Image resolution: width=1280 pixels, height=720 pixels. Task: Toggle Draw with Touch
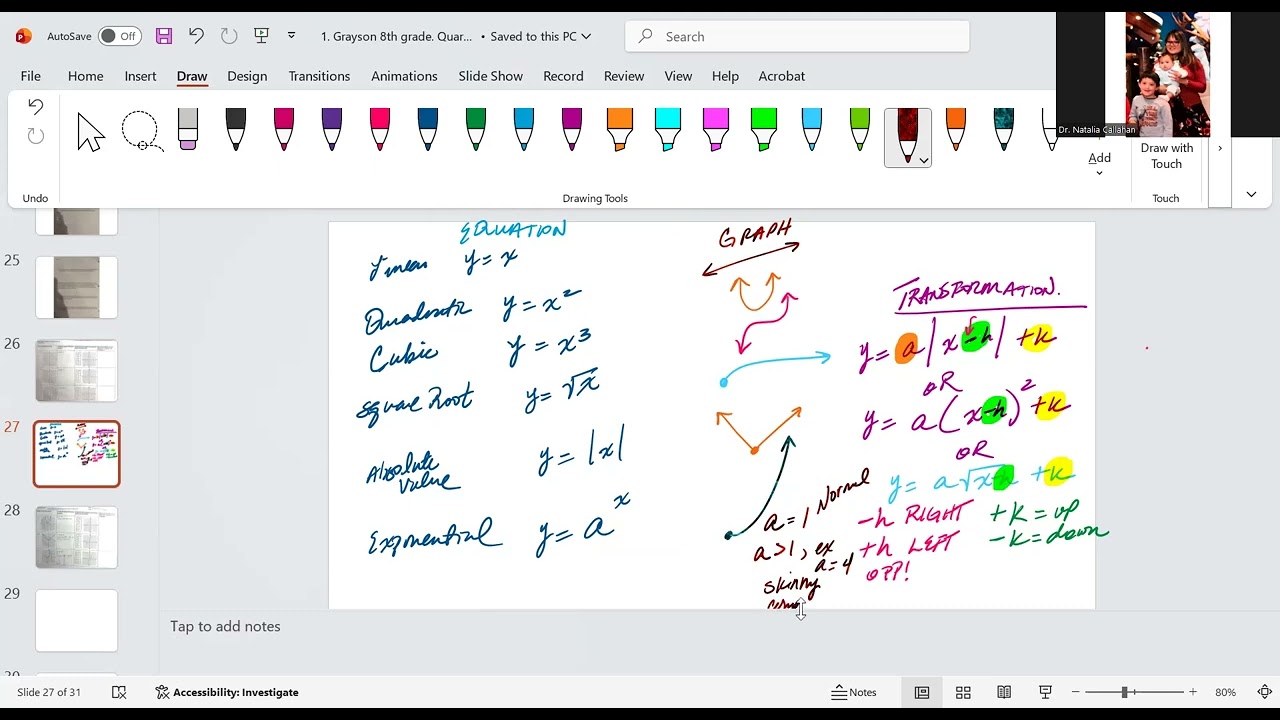point(1166,155)
